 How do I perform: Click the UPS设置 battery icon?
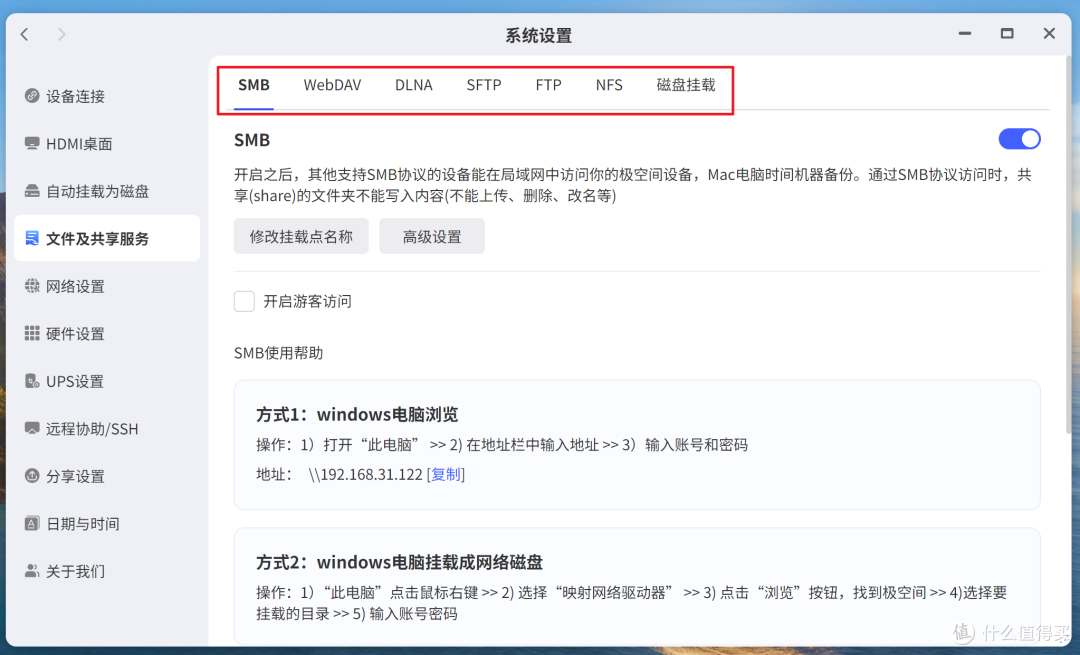point(32,381)
